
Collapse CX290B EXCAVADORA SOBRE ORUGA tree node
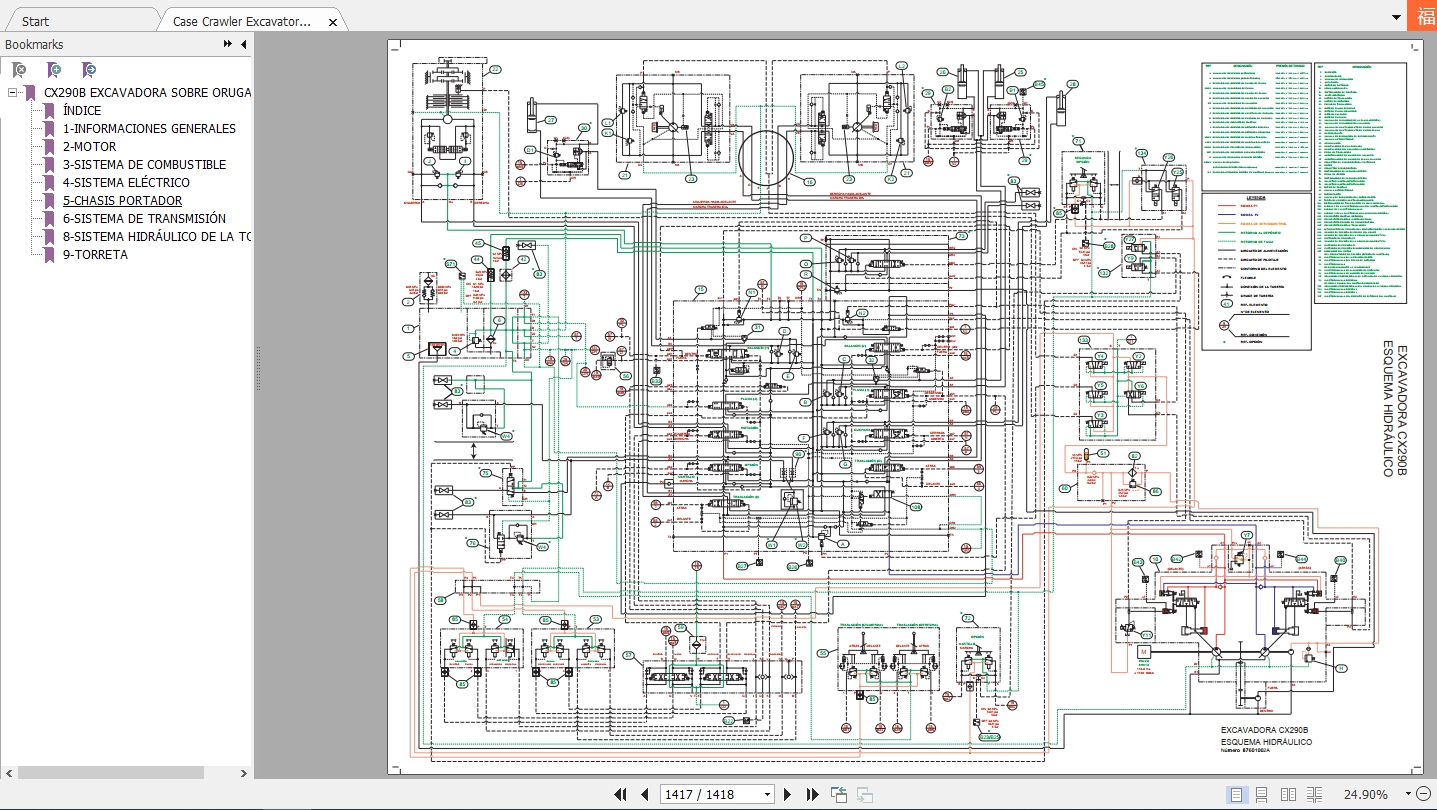12,93
